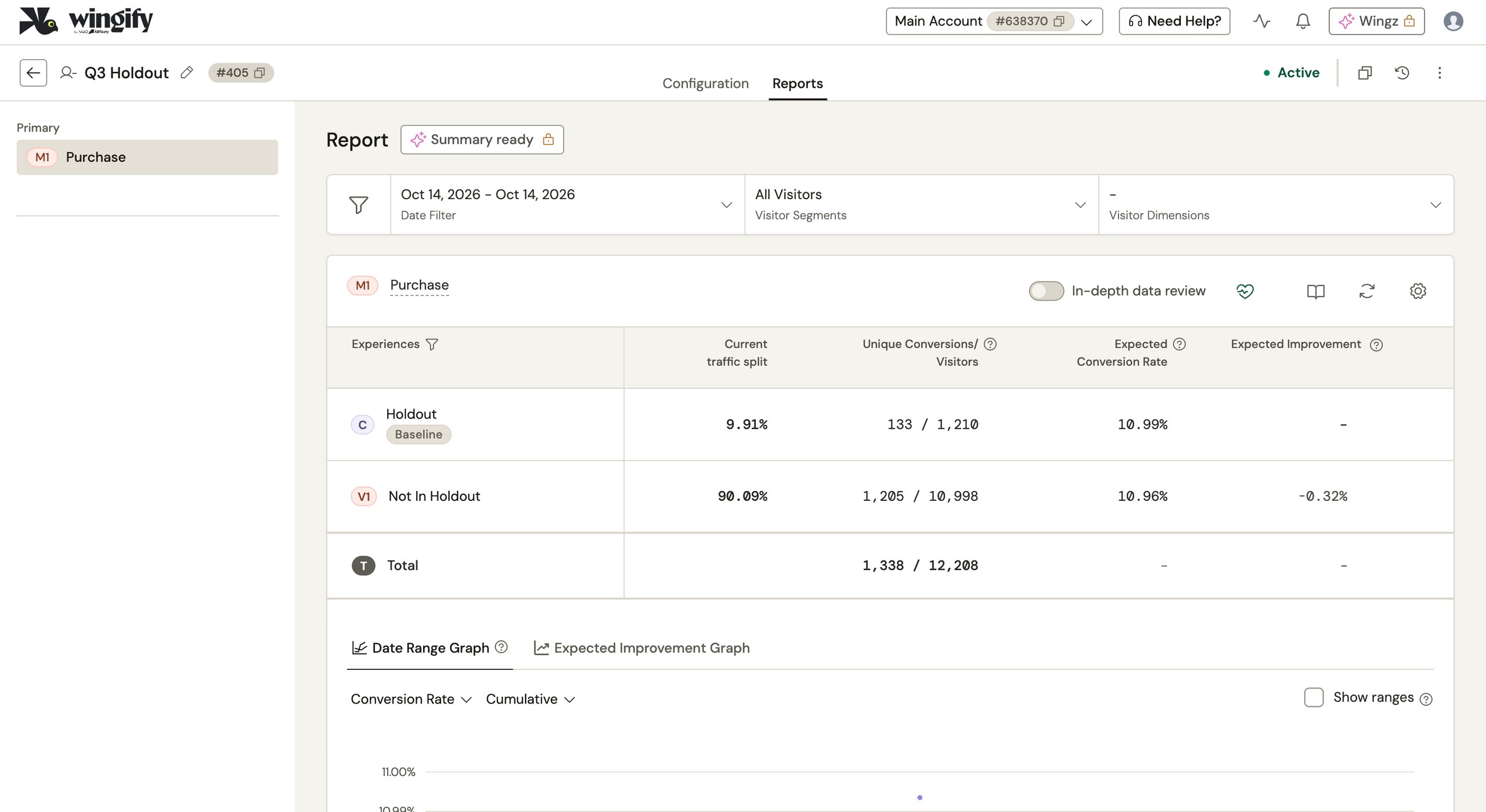1486x812 pixels.
Task: Open the book guide icon for Purchase
Action: (1315, 291)
